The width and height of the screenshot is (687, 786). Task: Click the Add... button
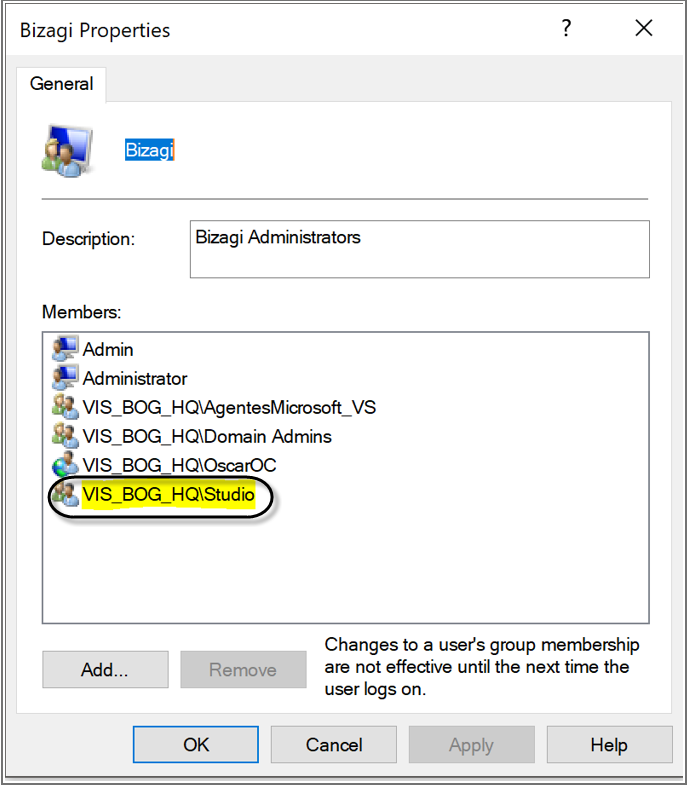105,669
